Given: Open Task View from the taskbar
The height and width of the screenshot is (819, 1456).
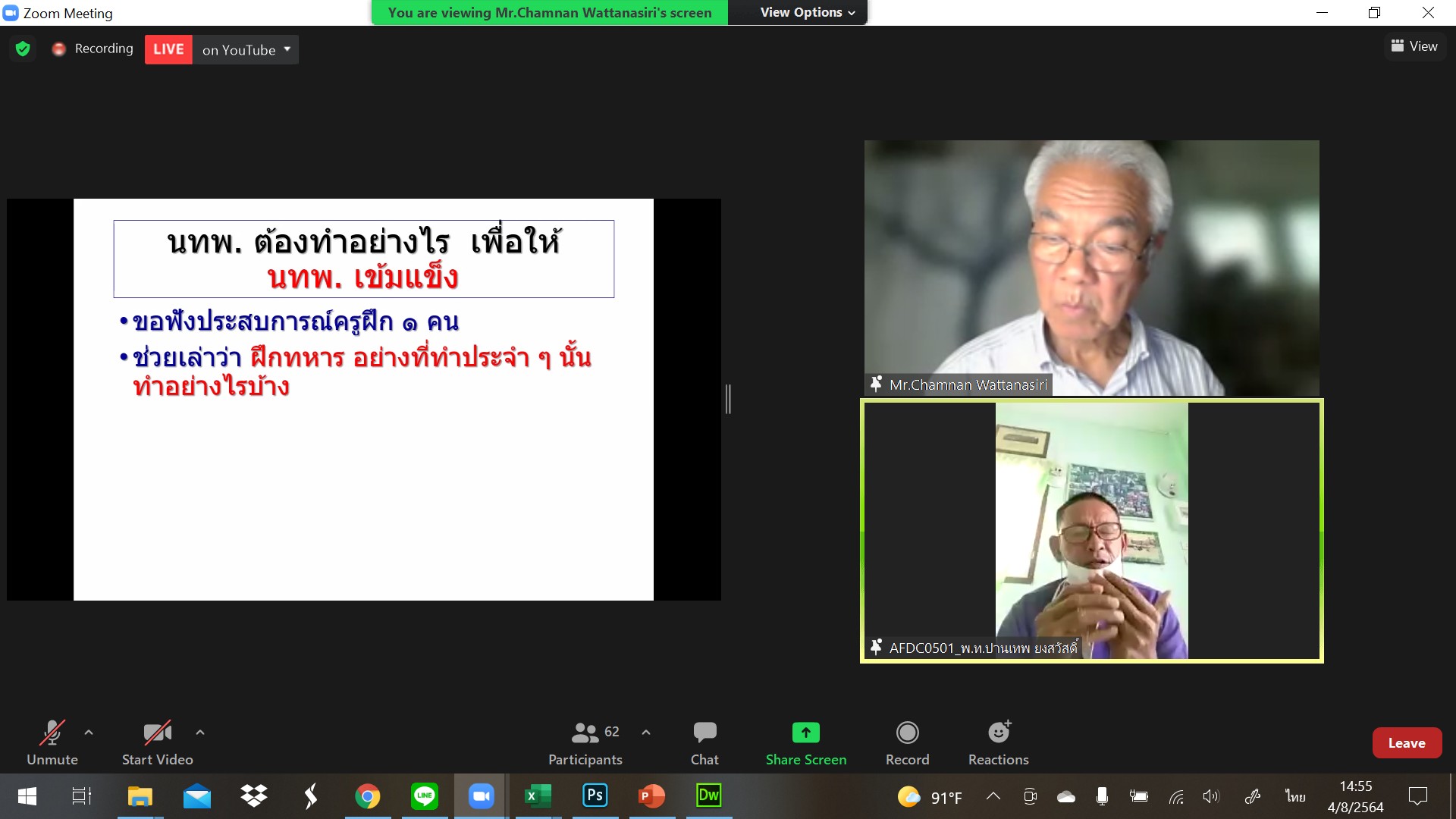Looking at the screenshot, I should (81, 796).
